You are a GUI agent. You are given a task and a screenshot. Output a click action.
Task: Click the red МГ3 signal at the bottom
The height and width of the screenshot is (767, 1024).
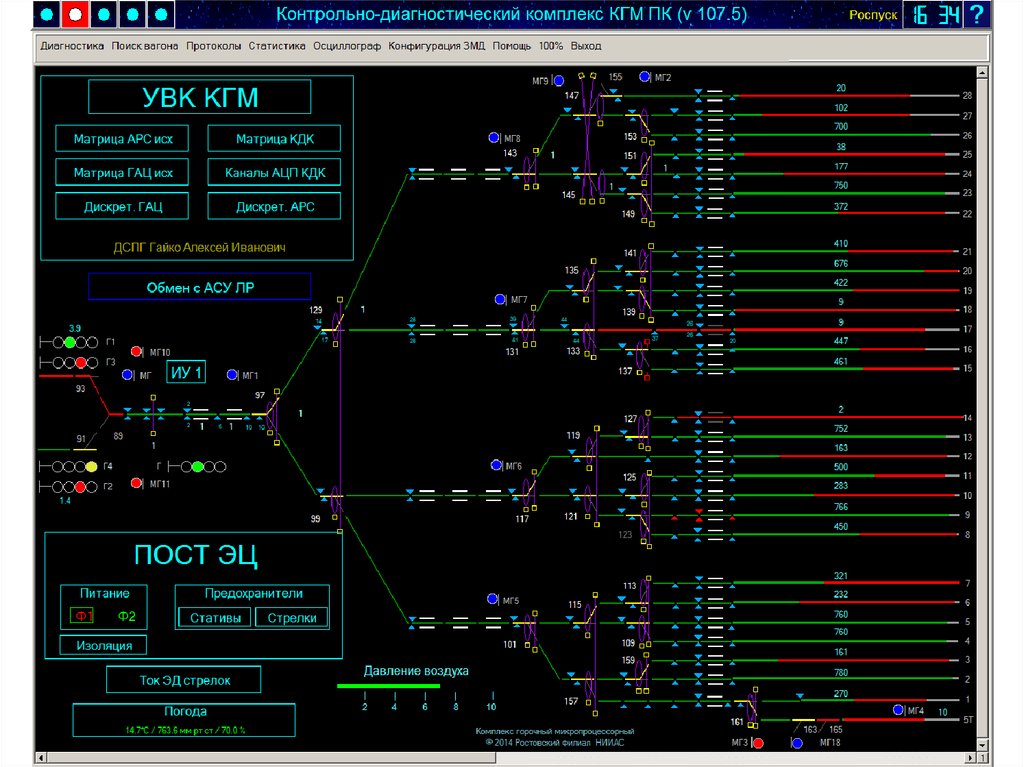[x=758, y=743]
